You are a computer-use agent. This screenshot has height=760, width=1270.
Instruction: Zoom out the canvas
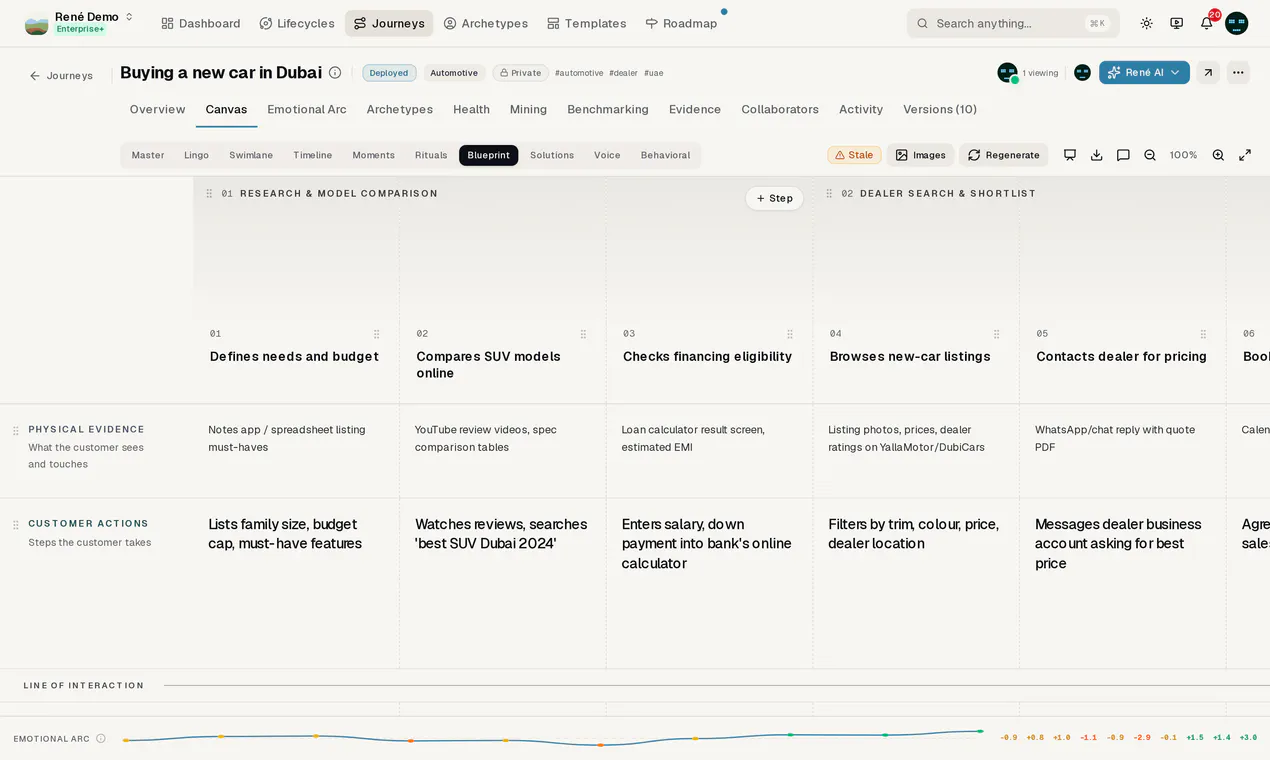1150,155
